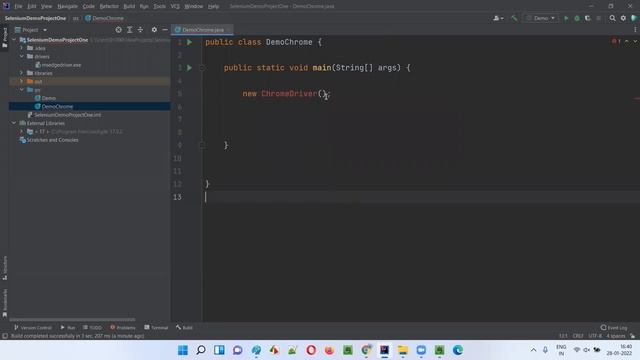Viewport: 640px width, 360px height.
Task: Open the File menu
Action: pyautogui.click(x=18, y=6)
